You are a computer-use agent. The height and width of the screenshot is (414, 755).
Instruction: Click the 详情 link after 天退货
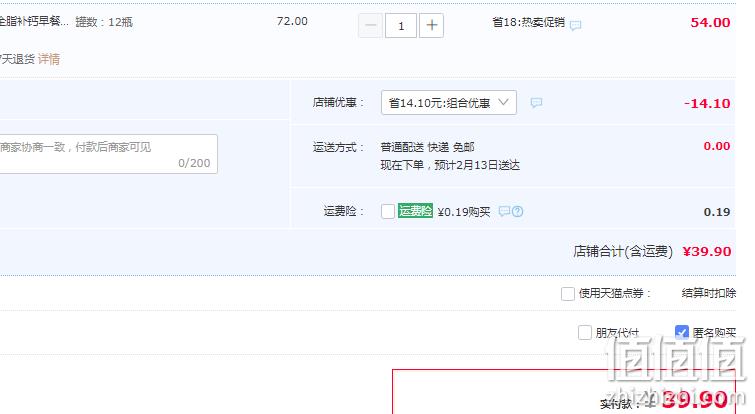pyautogui.click(x=49, y=59)
